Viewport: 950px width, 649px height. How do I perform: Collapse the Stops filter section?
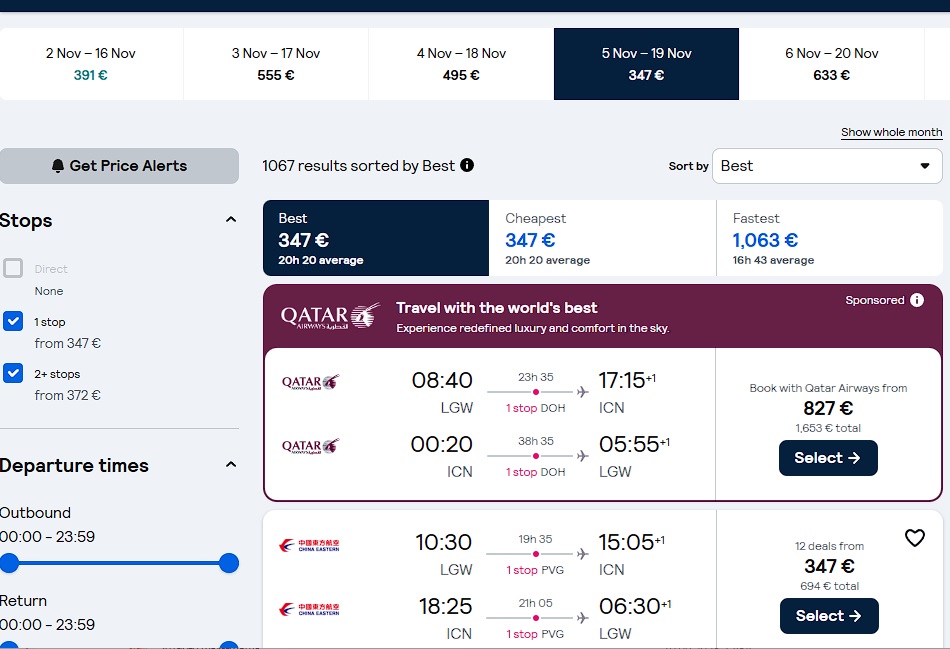tap(231, 219)
